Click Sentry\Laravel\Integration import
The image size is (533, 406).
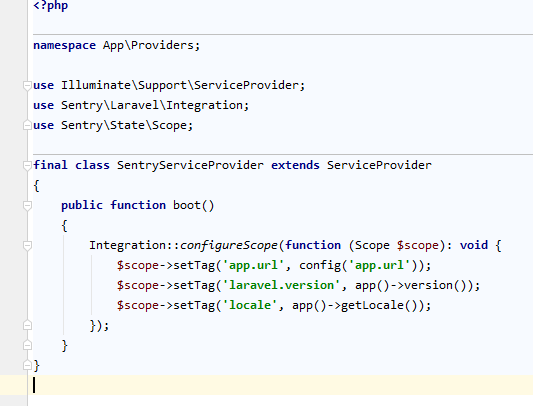pyautogui.click(x=152, y=105)
